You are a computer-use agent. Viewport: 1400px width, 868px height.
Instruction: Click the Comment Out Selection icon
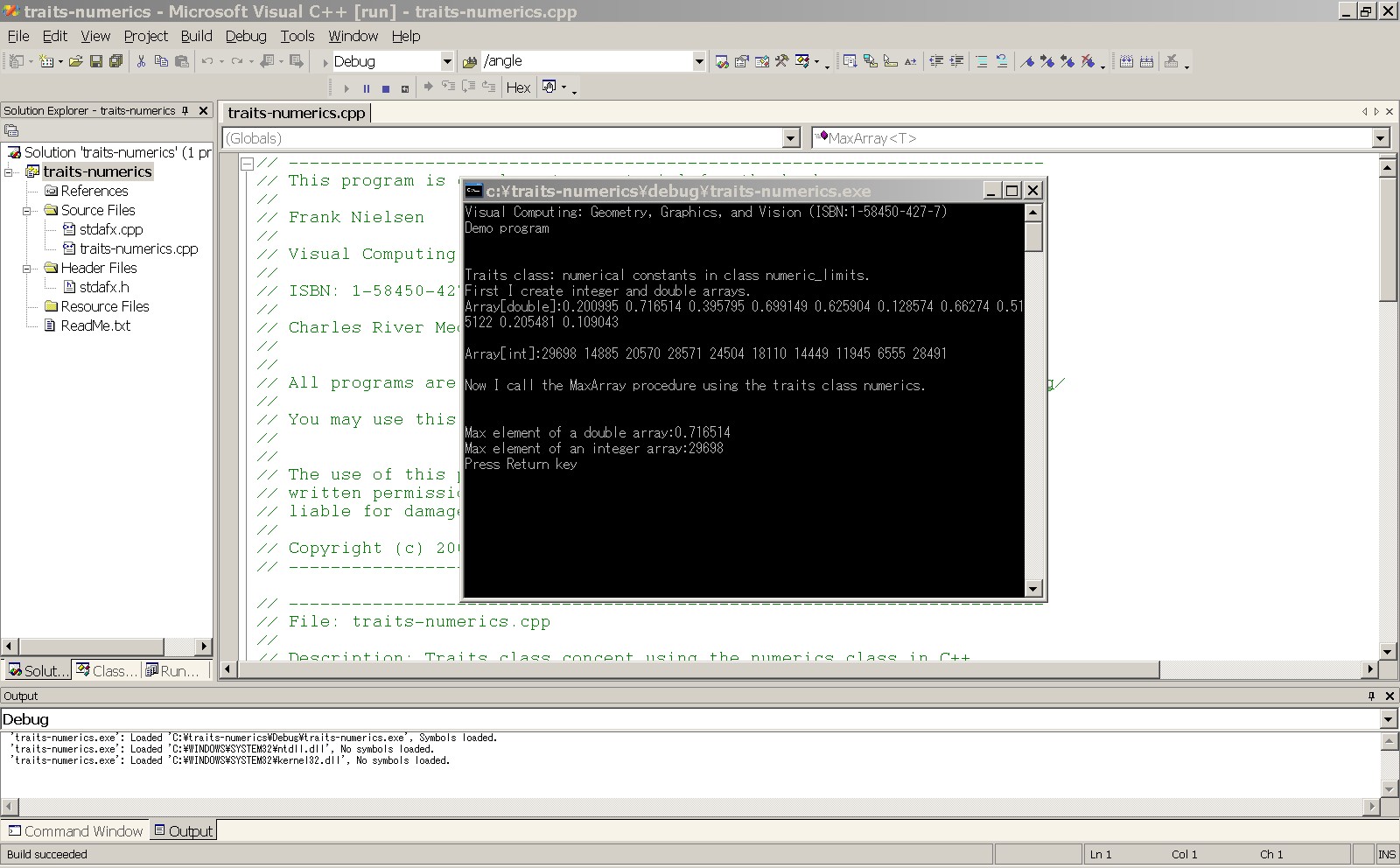(x=982, y=61)
